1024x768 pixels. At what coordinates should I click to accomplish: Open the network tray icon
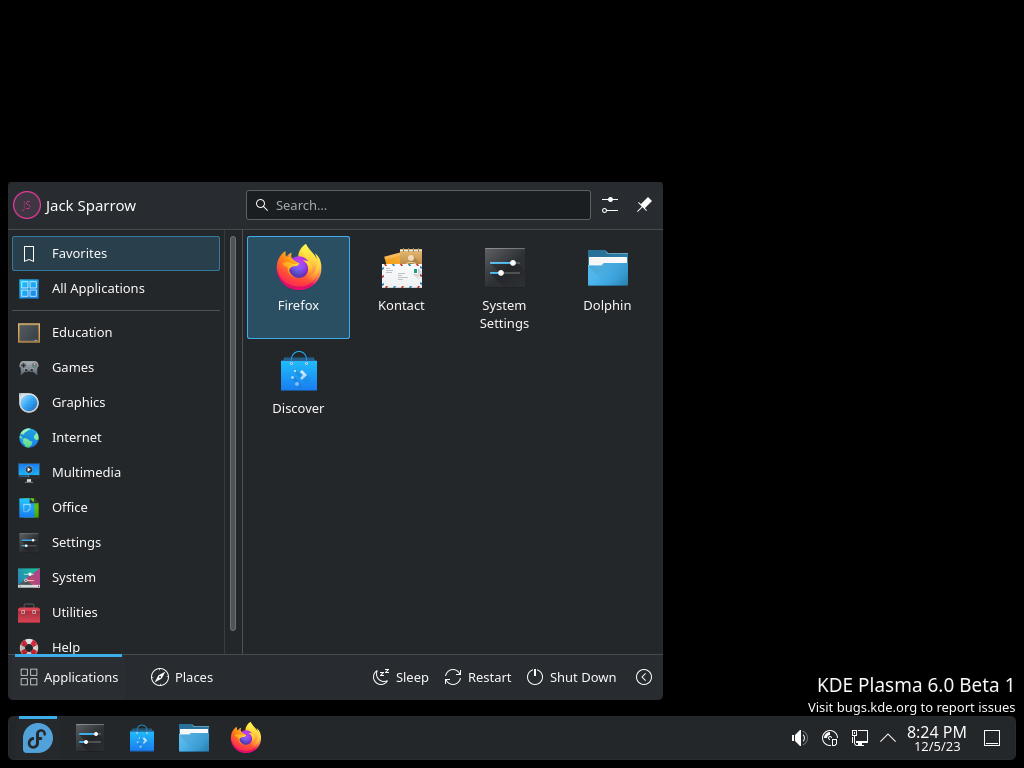pos(859,739)
